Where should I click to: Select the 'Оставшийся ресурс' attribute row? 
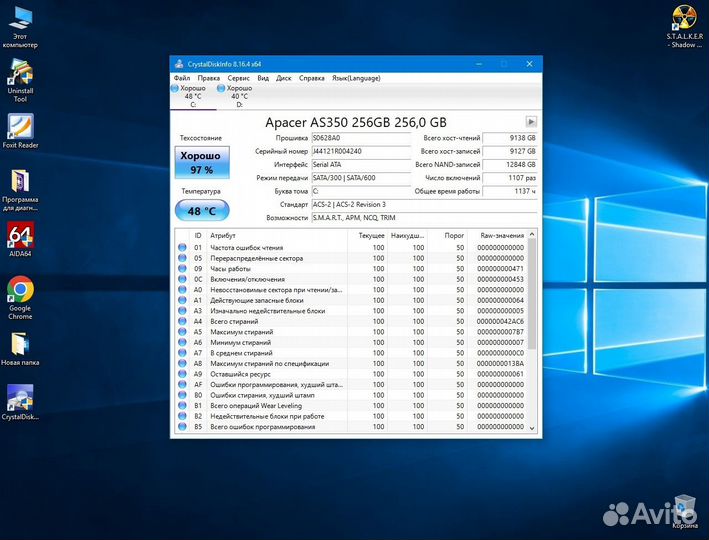tap(351, 374)
